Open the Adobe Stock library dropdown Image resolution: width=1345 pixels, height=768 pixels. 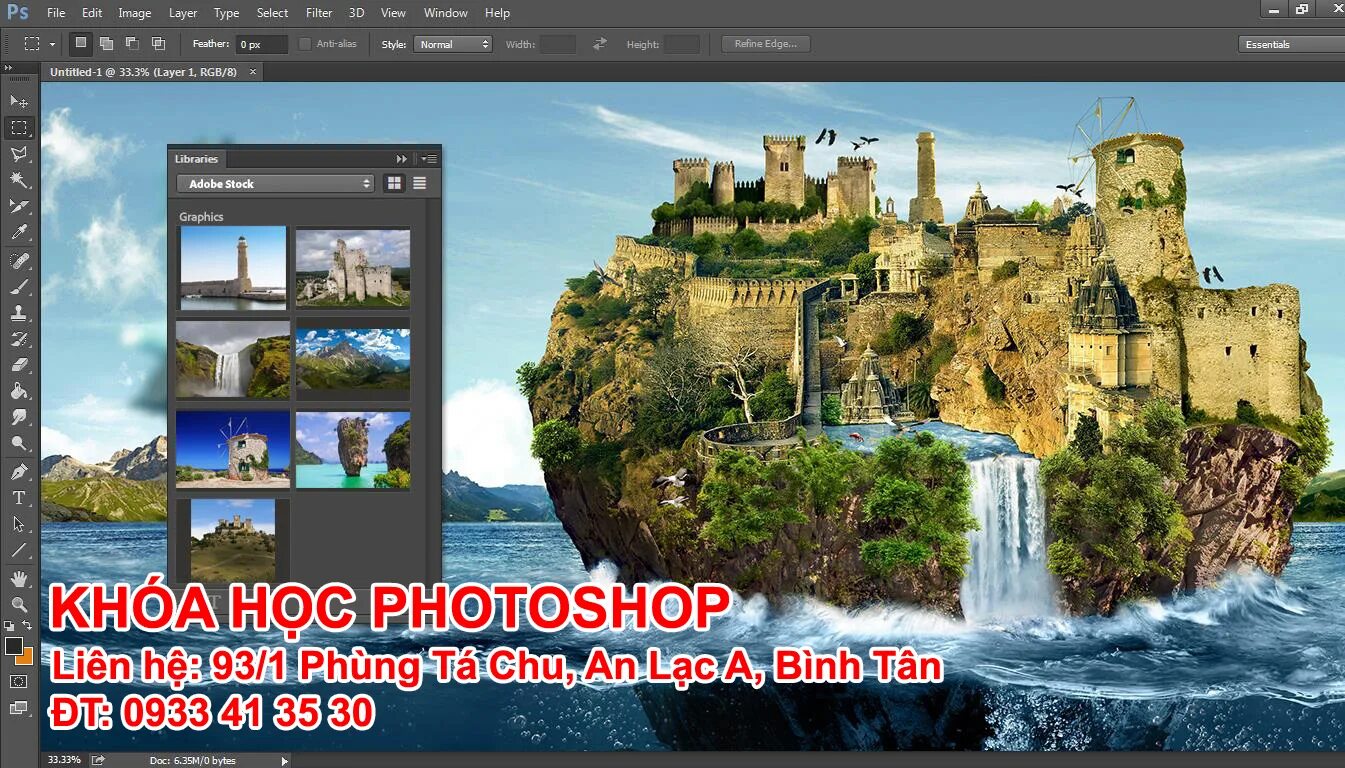point(275,184)
